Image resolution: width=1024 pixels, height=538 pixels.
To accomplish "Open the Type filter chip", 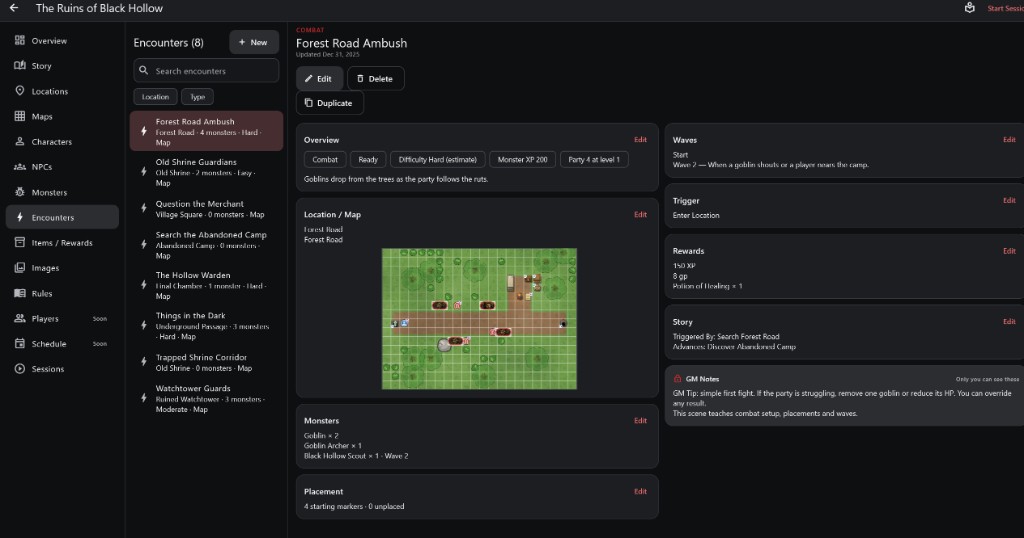I will pos(197,97).
